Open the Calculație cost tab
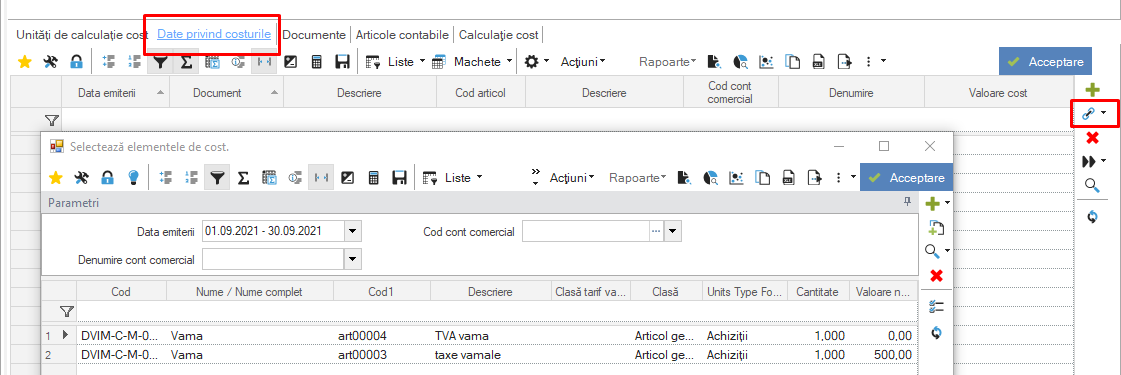Image resolution: width=1121 pixels, height=375 pixels. pyautogui.click(x=499, y=34)
